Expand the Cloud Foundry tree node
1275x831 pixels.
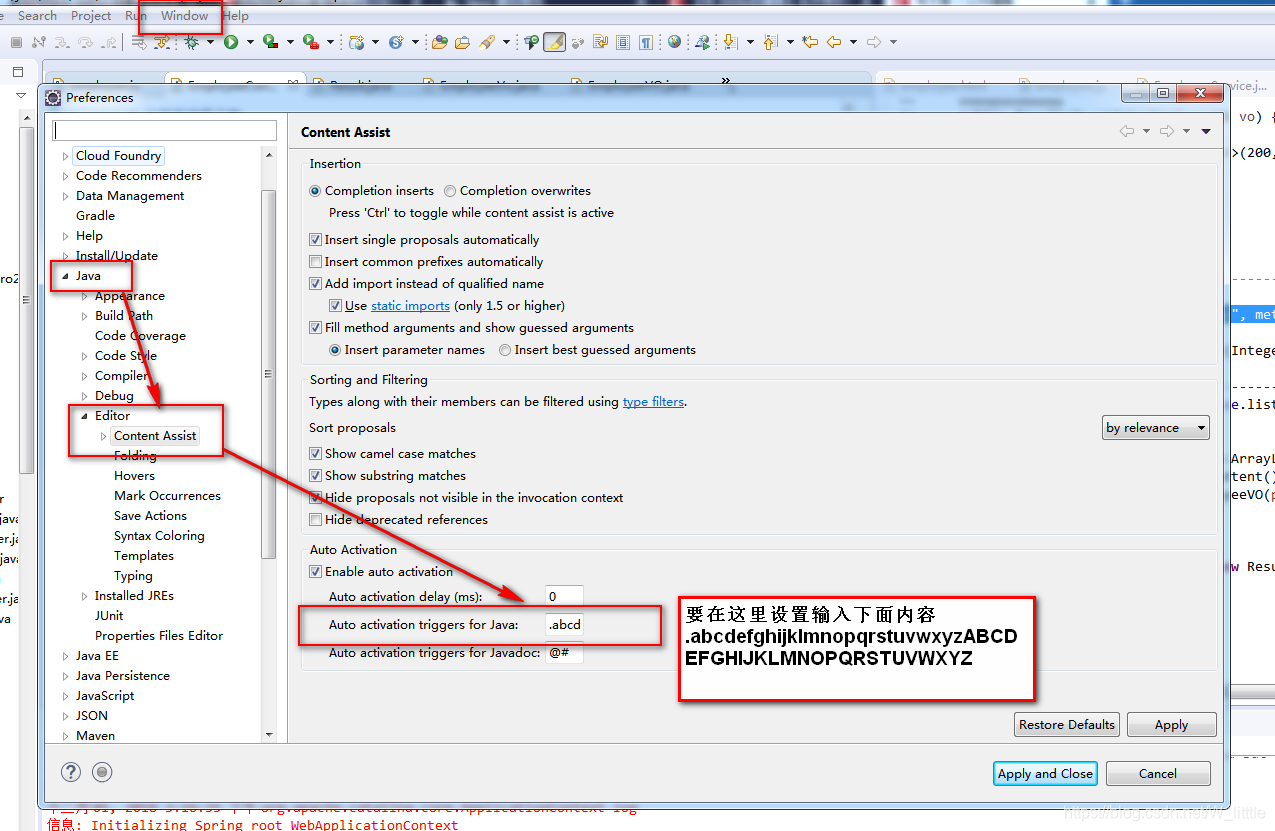[66, 156]
